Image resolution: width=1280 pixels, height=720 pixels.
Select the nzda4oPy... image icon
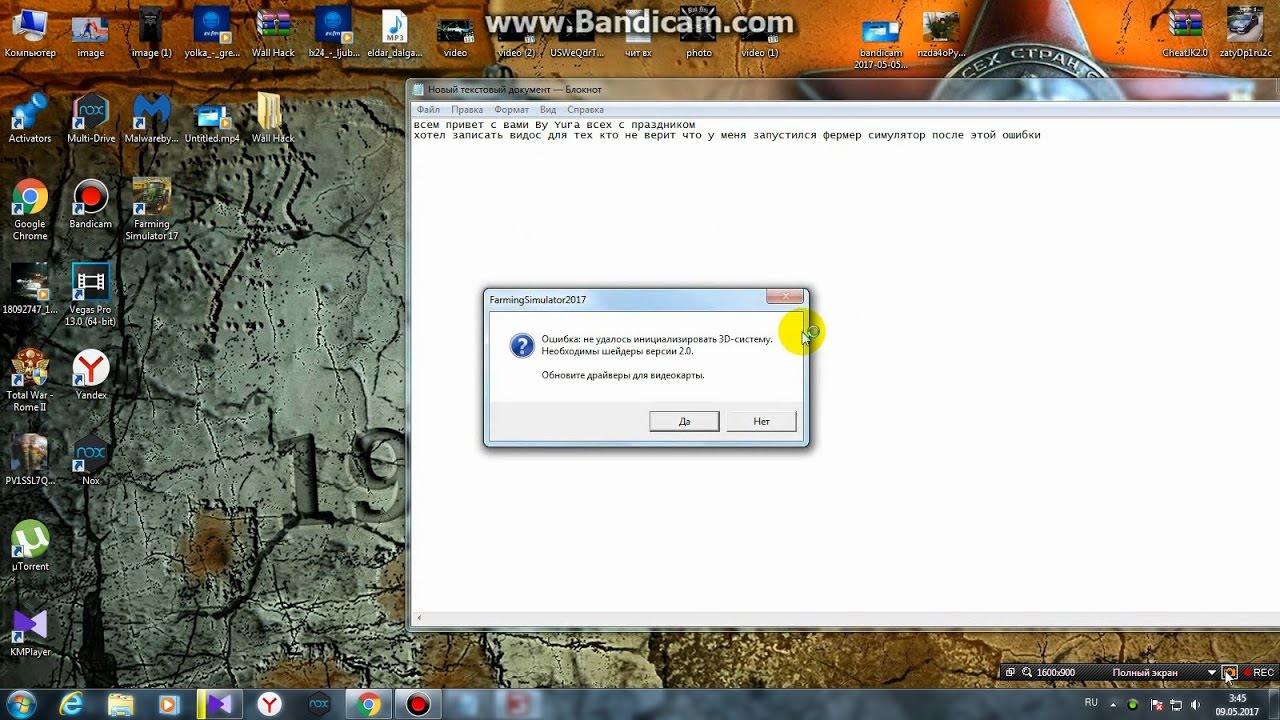coord(942,33)
